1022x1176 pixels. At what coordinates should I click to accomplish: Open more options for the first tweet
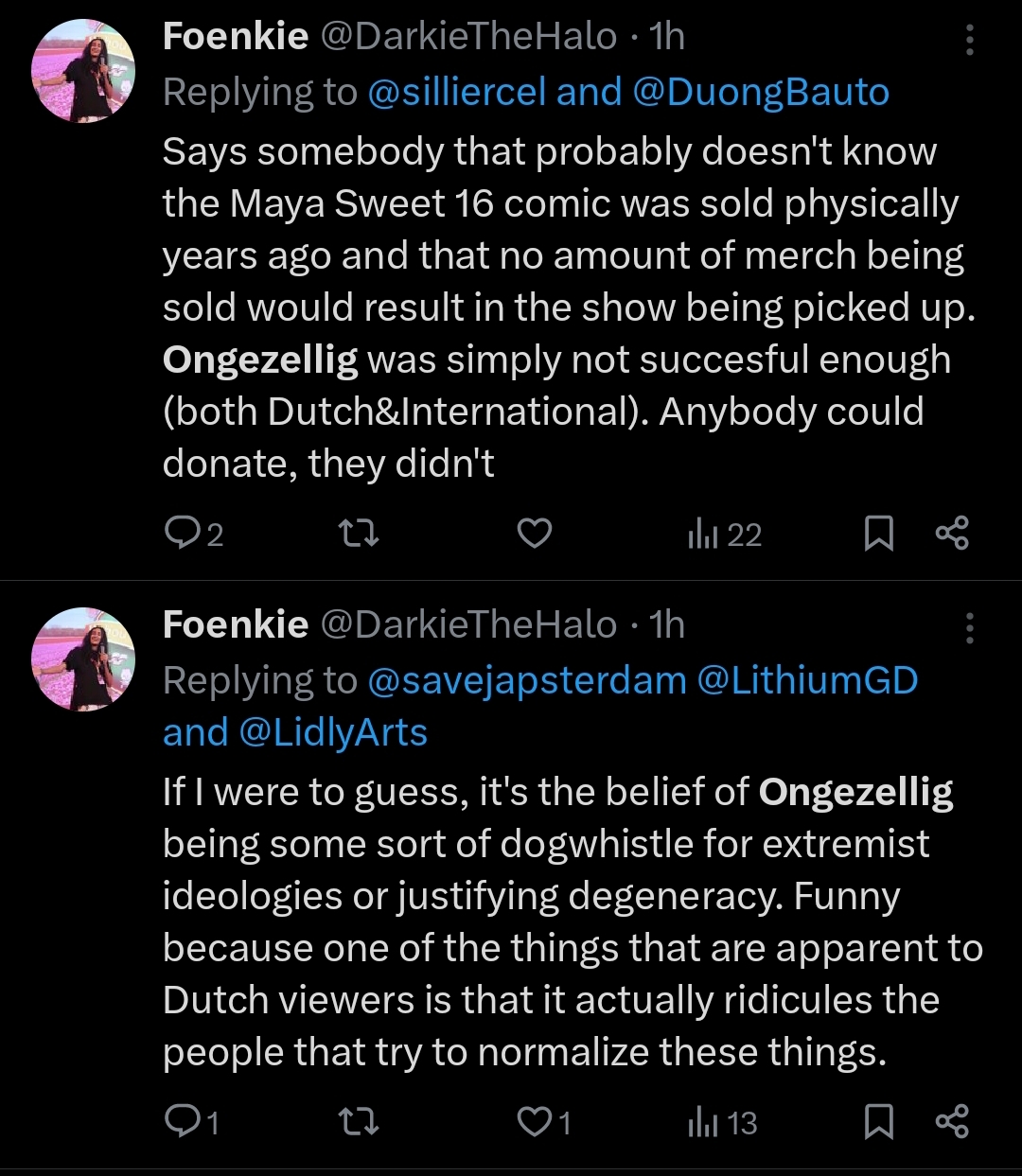[970, 40]
